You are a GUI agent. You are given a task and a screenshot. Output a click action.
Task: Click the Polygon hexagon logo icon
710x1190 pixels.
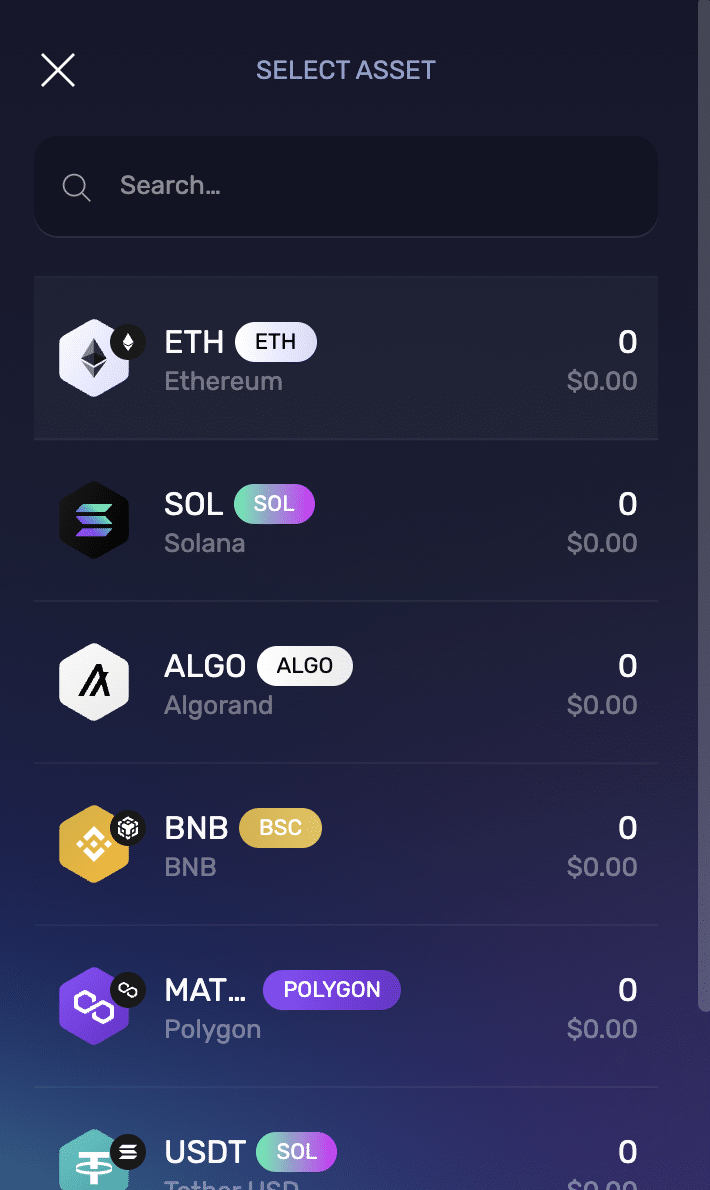pyautogui.click(x=92, y=1007)
